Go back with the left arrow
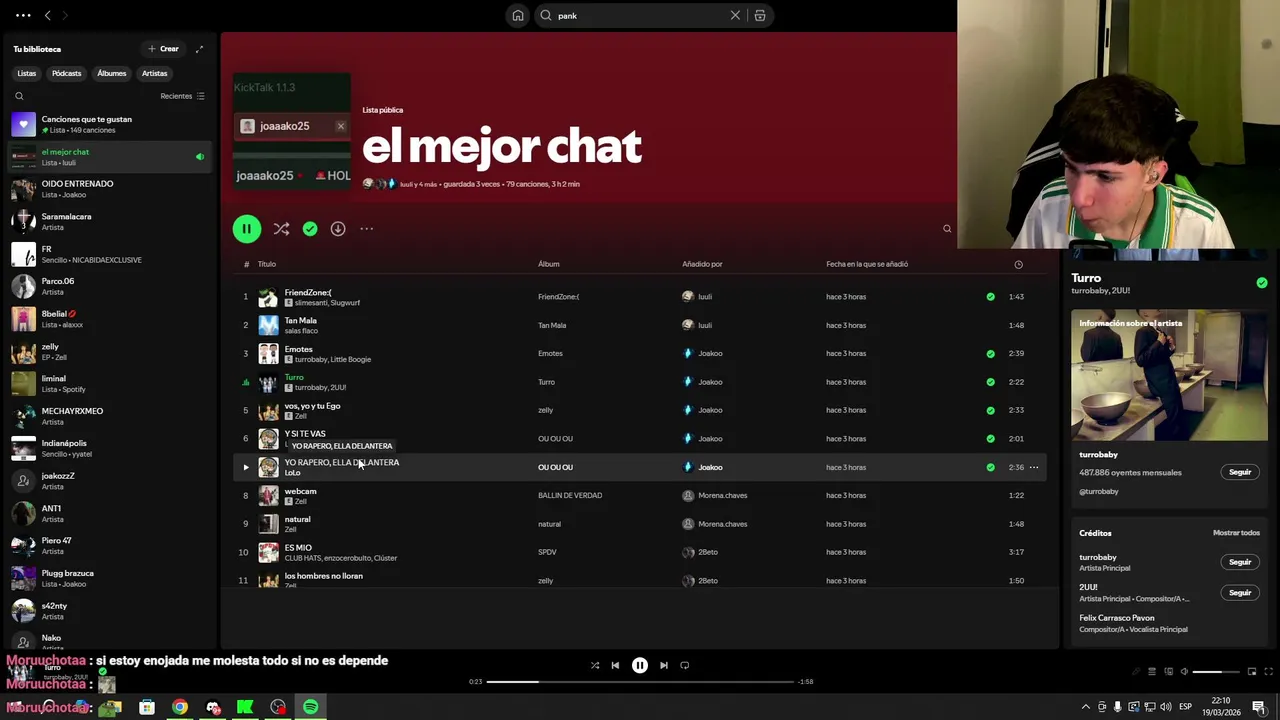The image size is (1280, 720). 47,15
